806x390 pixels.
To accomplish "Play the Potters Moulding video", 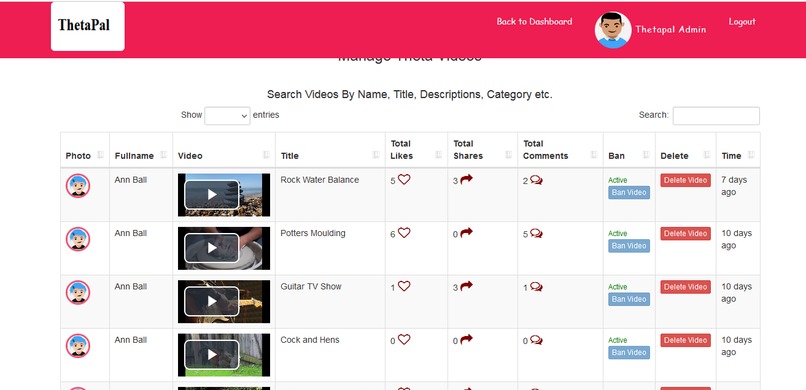I will tap(212, 248).
